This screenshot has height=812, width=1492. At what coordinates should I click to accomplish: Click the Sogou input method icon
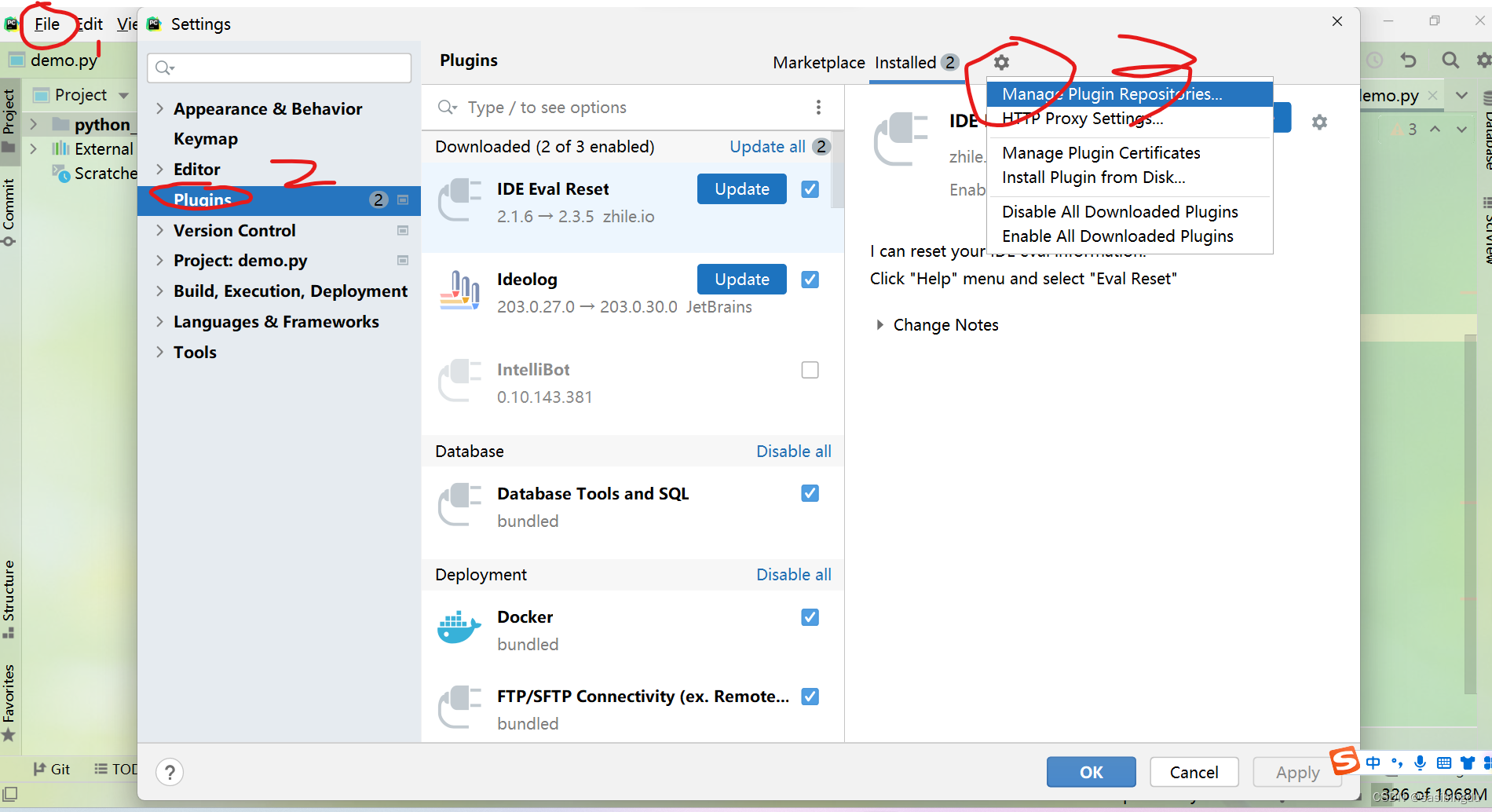click(1344, 760)
